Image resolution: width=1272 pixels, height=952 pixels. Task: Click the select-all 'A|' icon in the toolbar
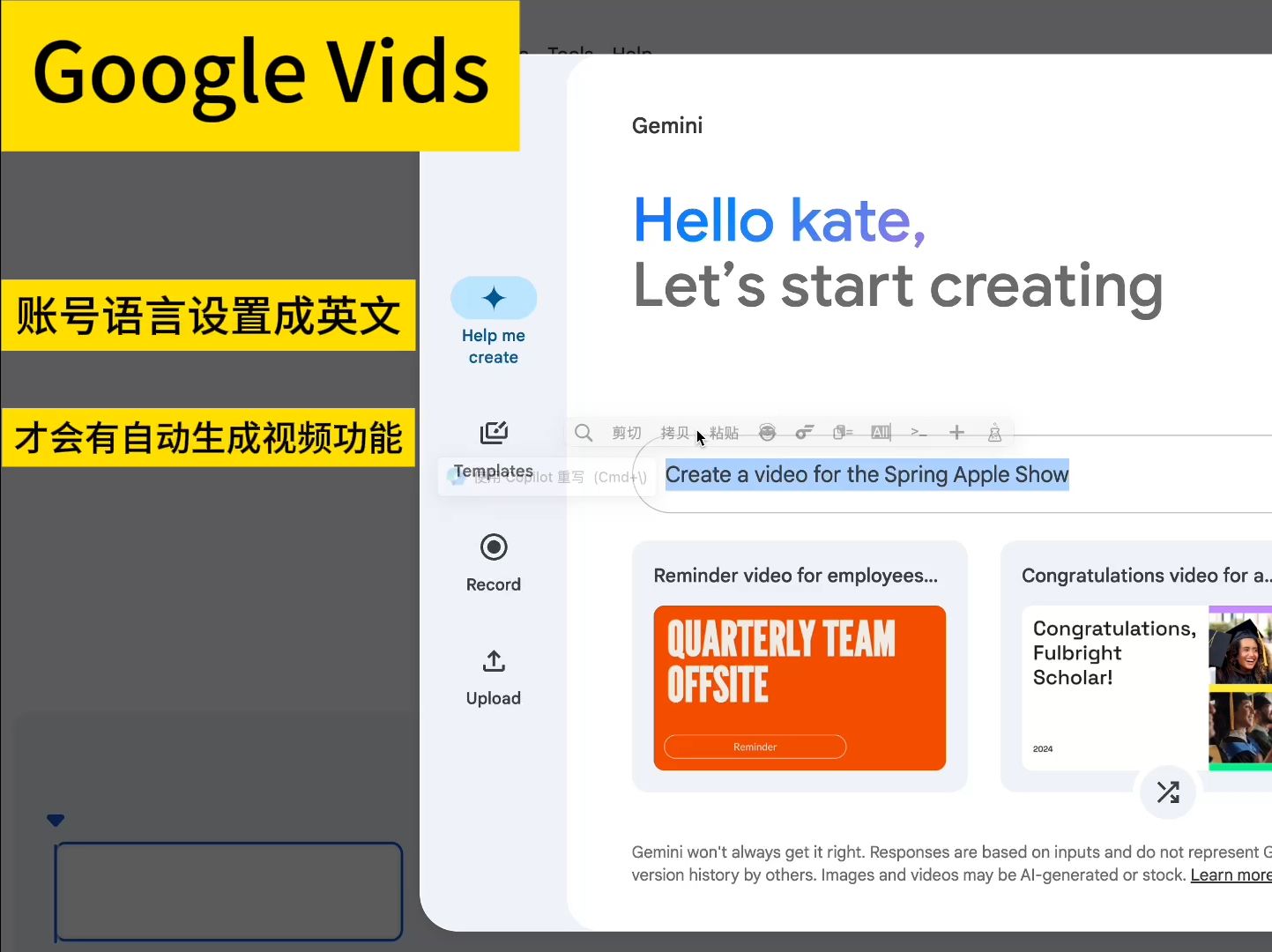click(x=881, y=432)
